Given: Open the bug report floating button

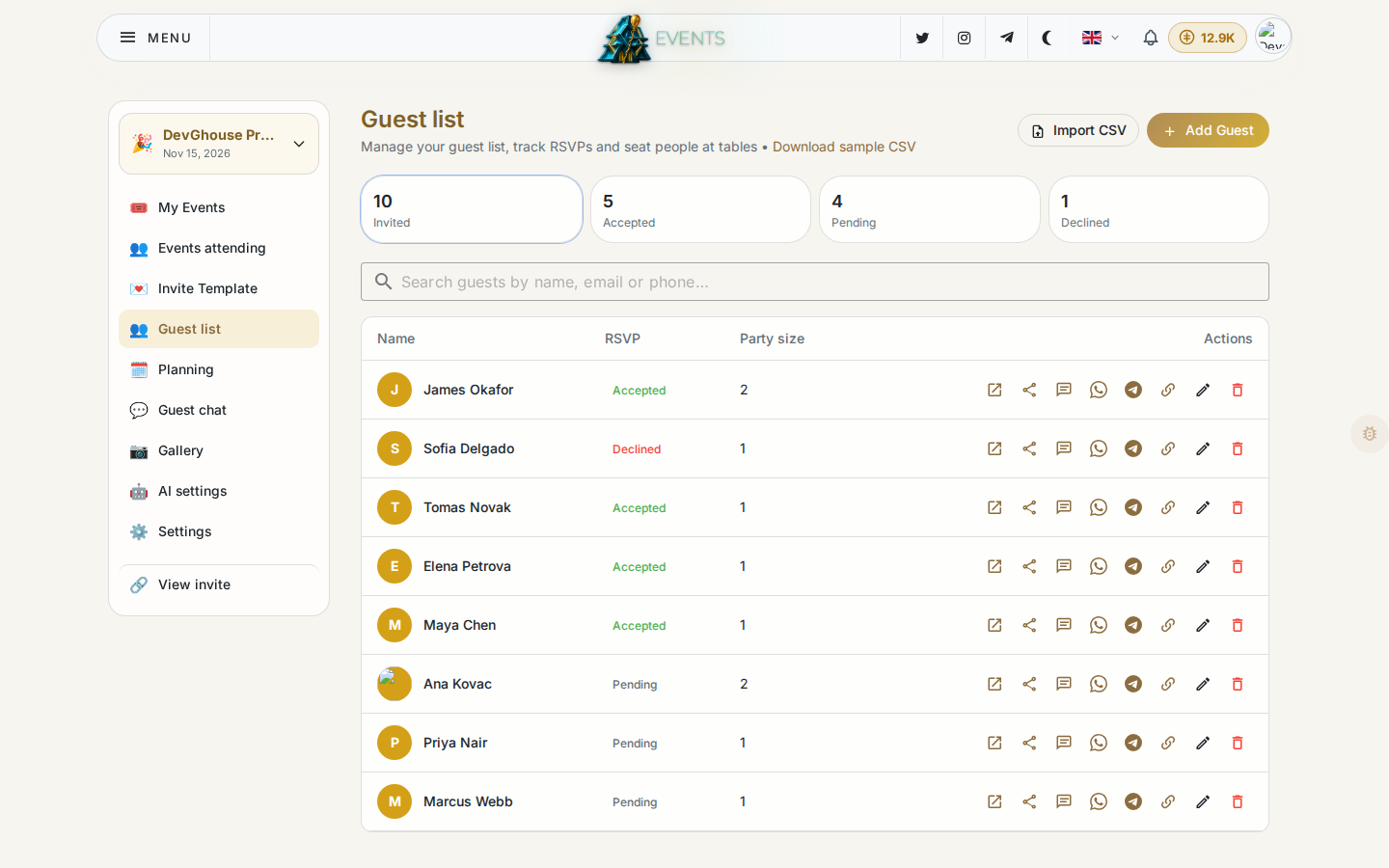Looking at the screenshot, I should click(1369, 434).
